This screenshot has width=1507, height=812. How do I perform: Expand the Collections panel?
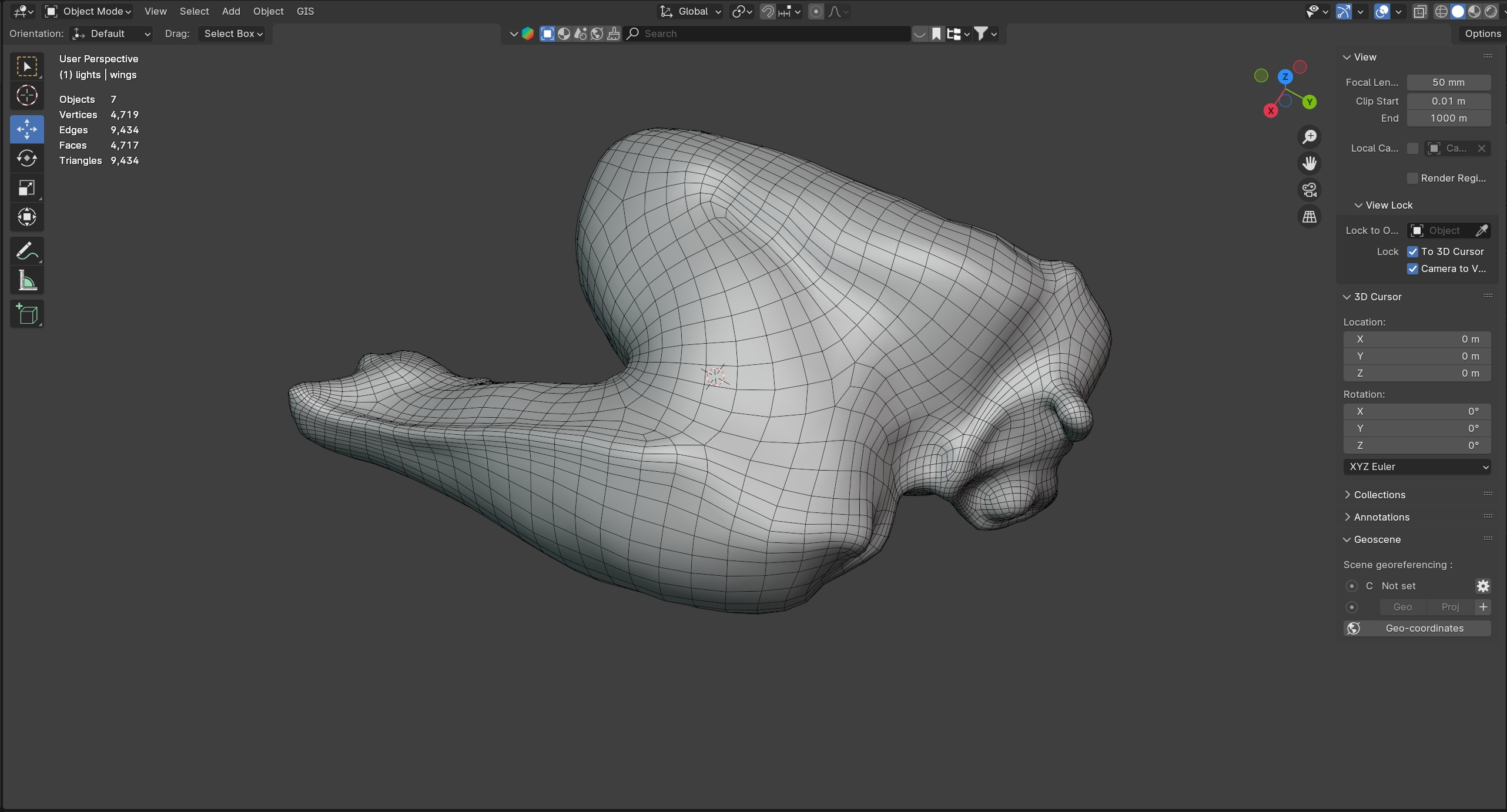click(1379, 495)
